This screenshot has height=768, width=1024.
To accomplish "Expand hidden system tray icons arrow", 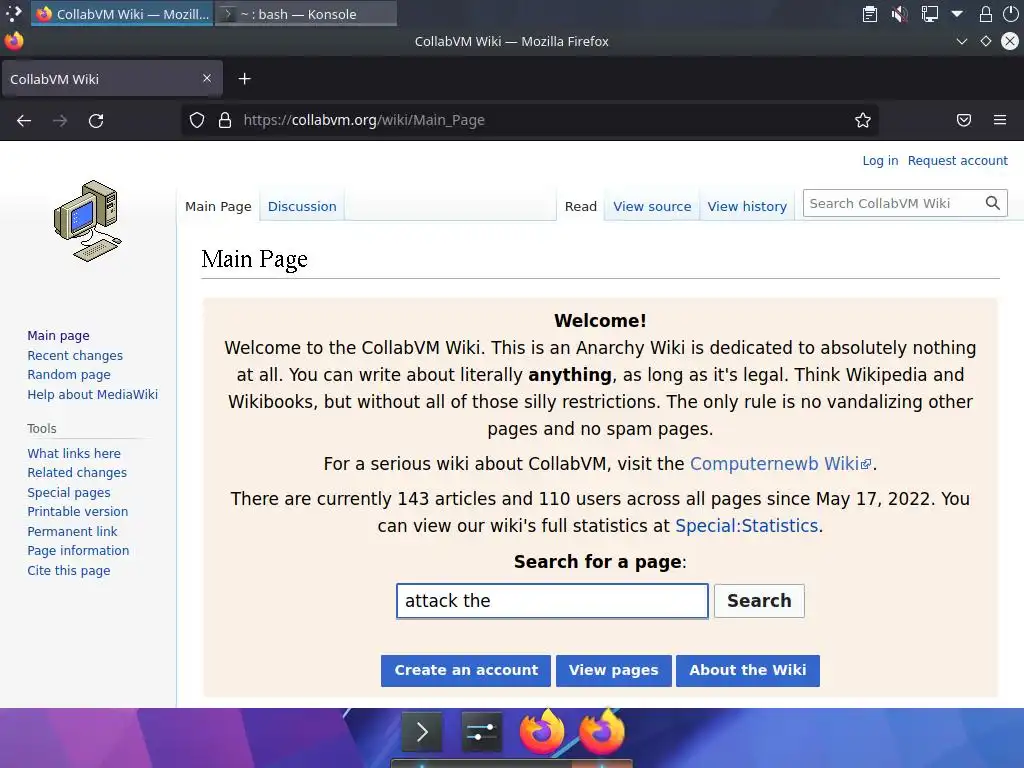I will [x=957, y=14].
